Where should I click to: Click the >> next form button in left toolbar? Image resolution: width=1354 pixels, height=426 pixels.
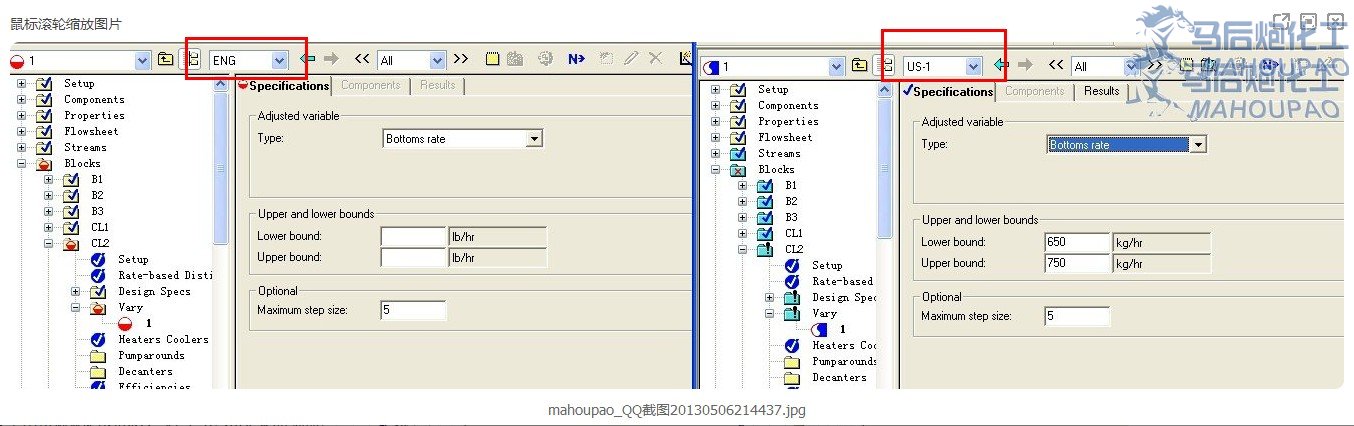(x=461, y=60)
